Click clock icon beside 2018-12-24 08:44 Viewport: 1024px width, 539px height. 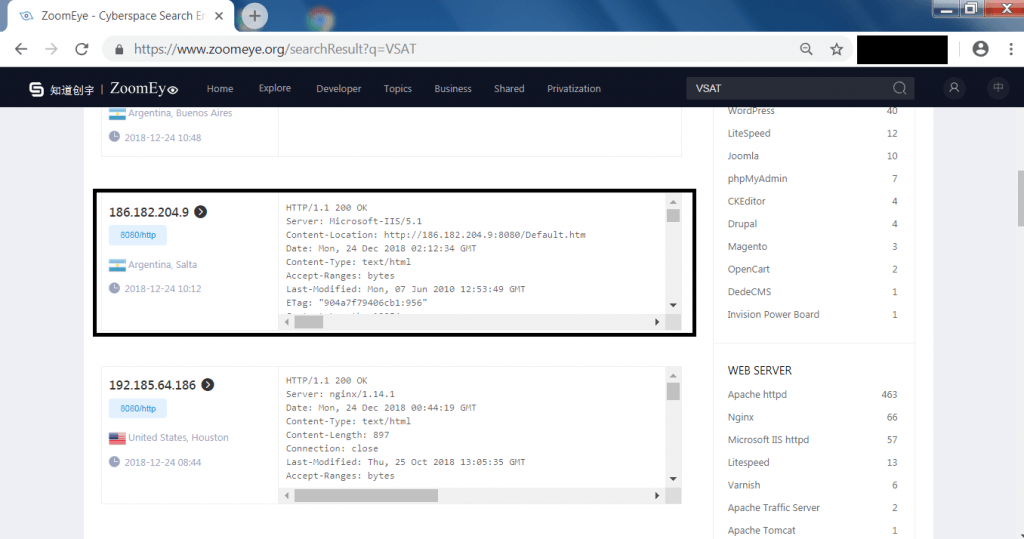(114, 462)
